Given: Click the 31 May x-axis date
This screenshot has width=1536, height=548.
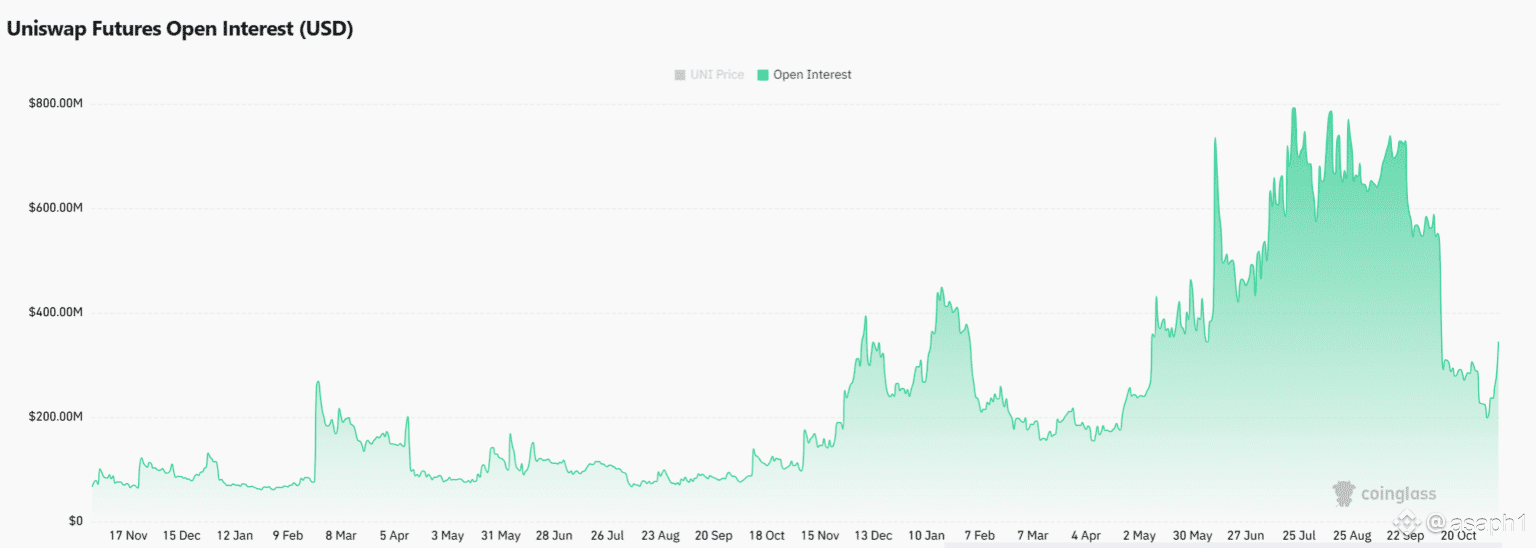Looking at the screenshot, I should tap(500, 536).
